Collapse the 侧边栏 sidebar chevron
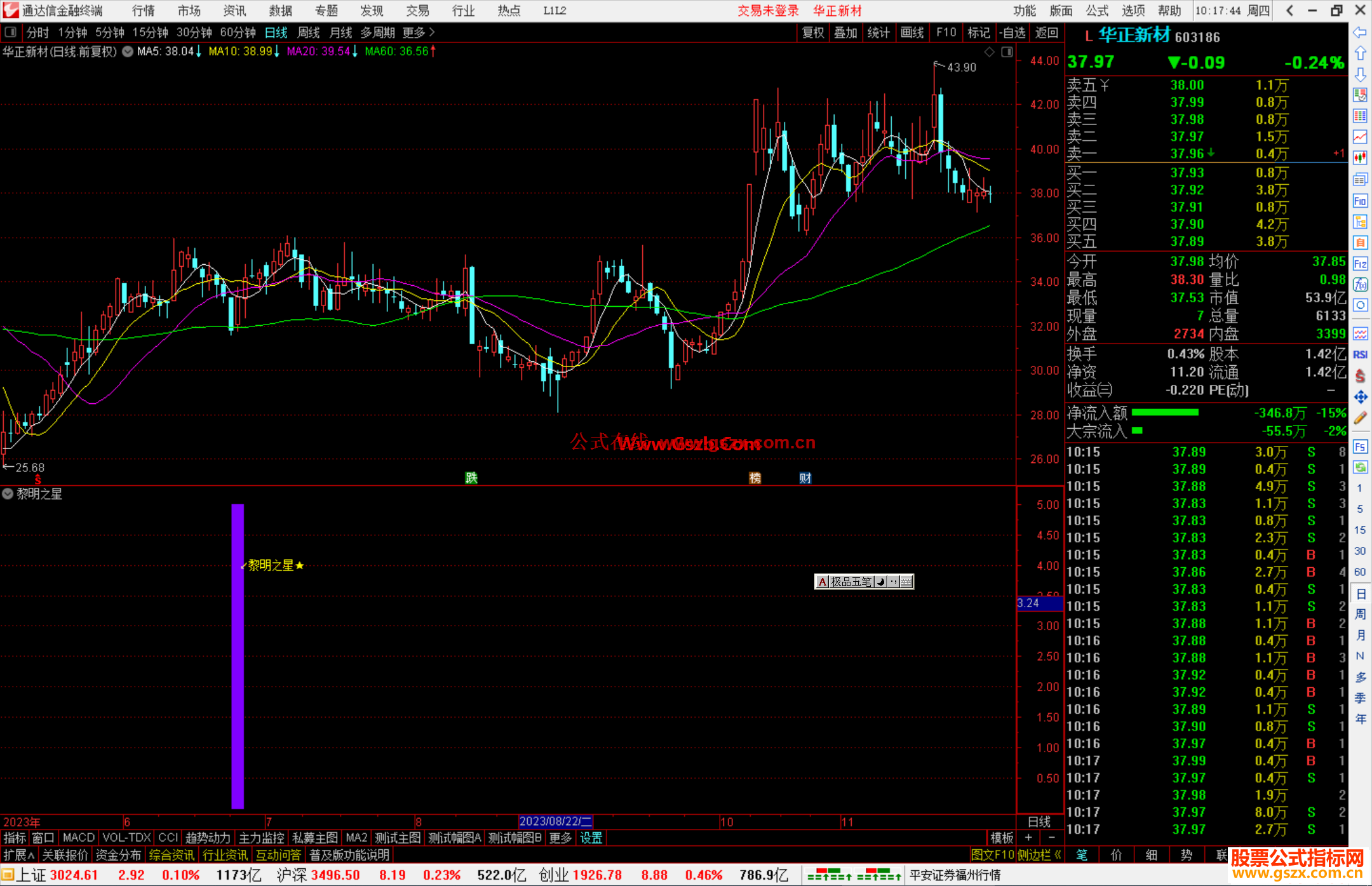1372x886 pixels. coord(1058,855)
